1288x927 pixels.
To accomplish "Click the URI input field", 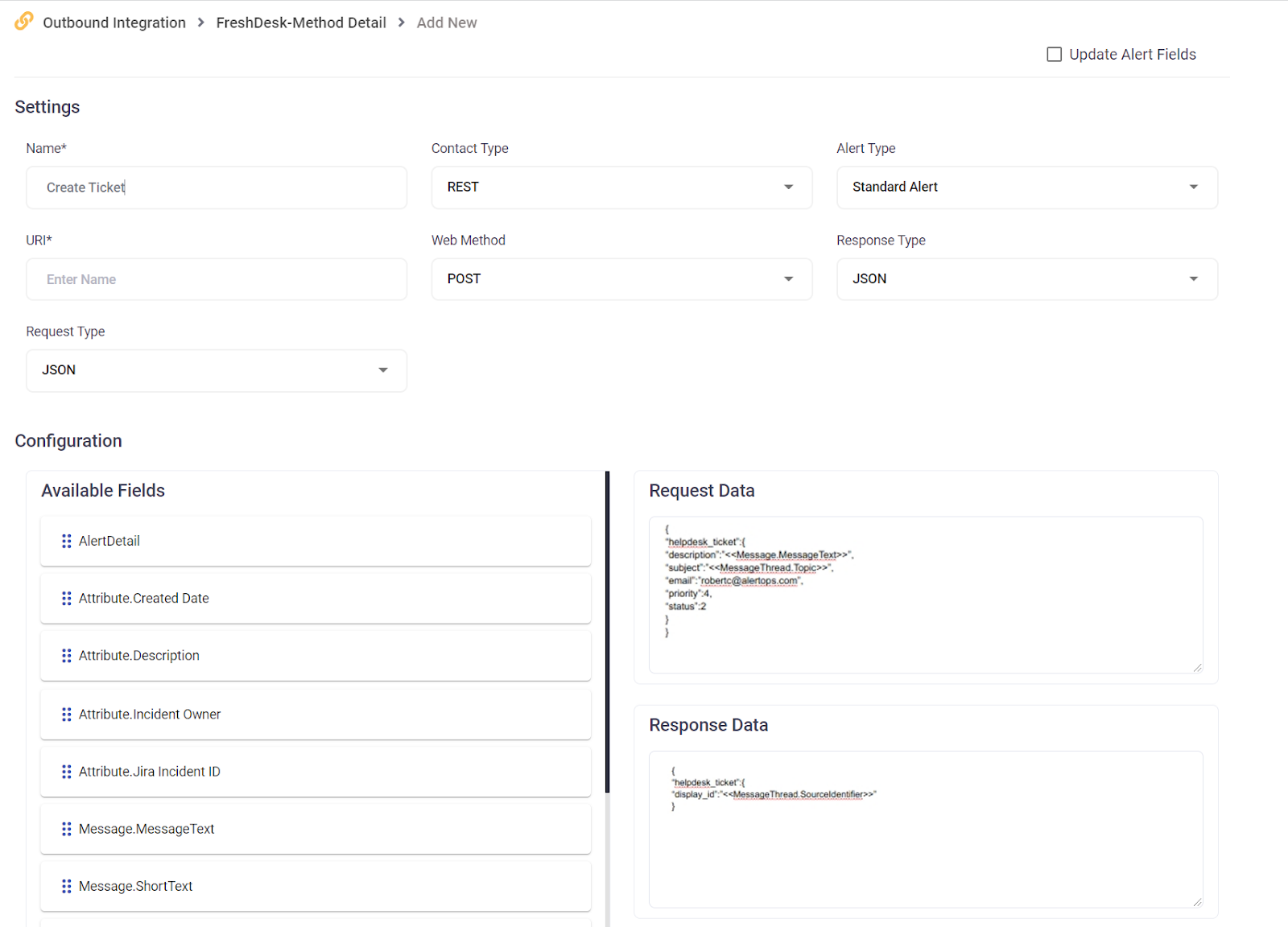I will 216,279.
